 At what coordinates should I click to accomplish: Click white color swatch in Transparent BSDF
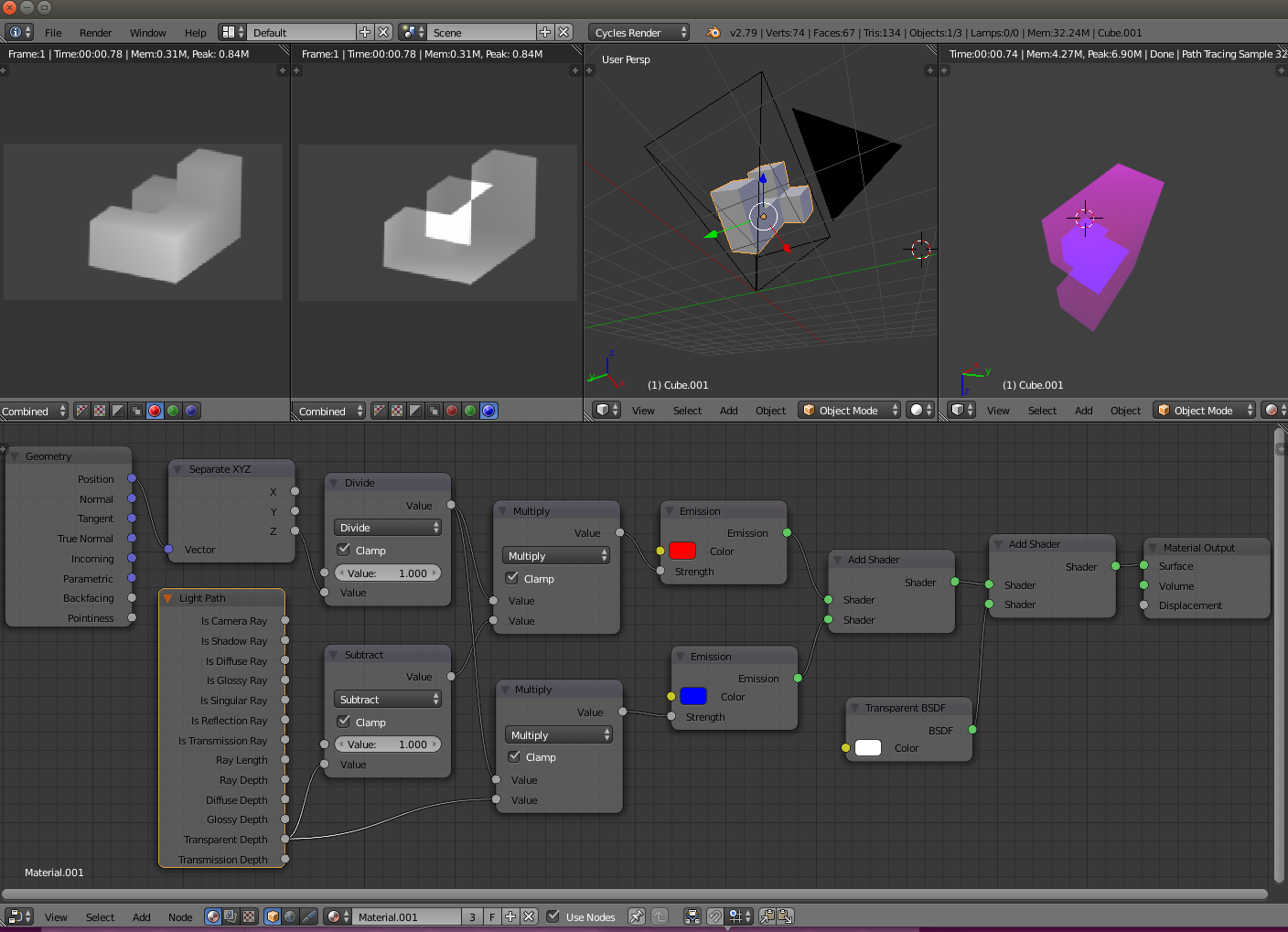pos(868,747)
